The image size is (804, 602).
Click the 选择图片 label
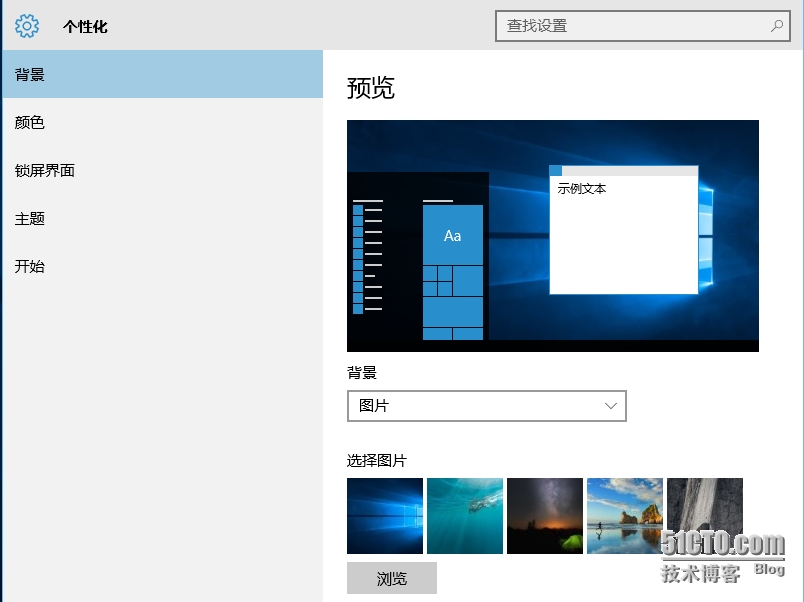point(377,460)
